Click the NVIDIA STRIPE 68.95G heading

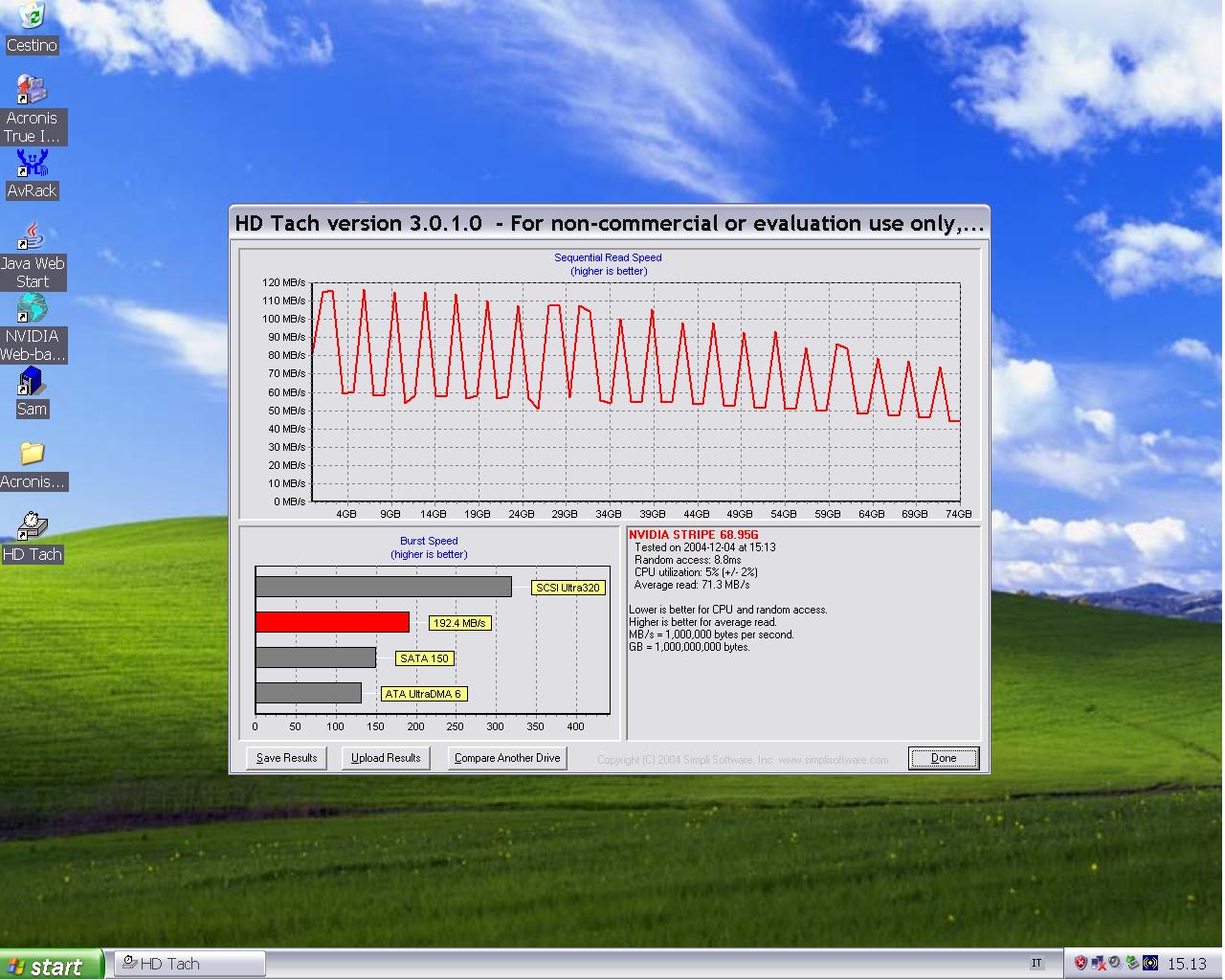[x=694, y=535]
